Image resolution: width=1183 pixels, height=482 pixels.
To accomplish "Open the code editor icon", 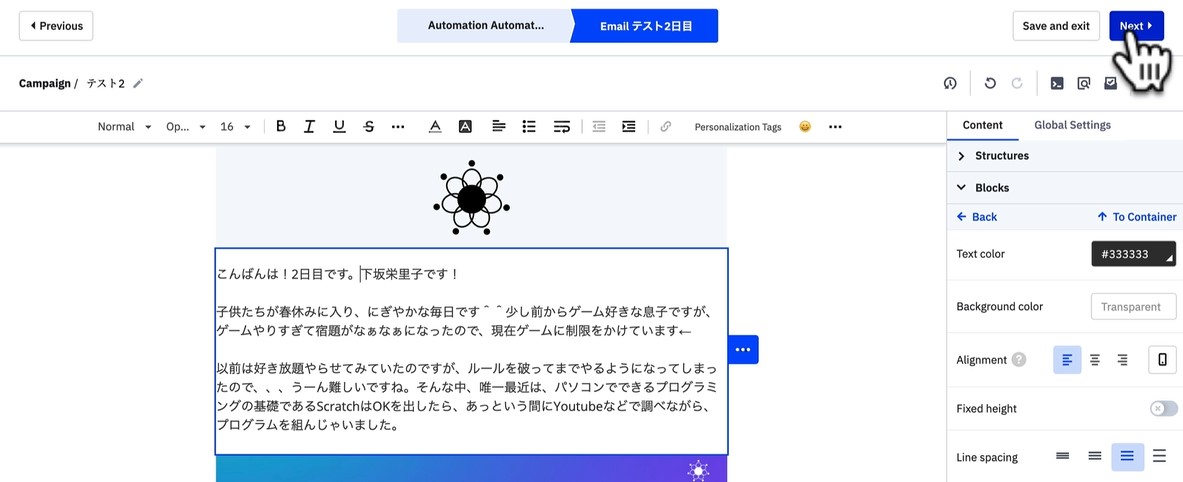I will 1057,84.
